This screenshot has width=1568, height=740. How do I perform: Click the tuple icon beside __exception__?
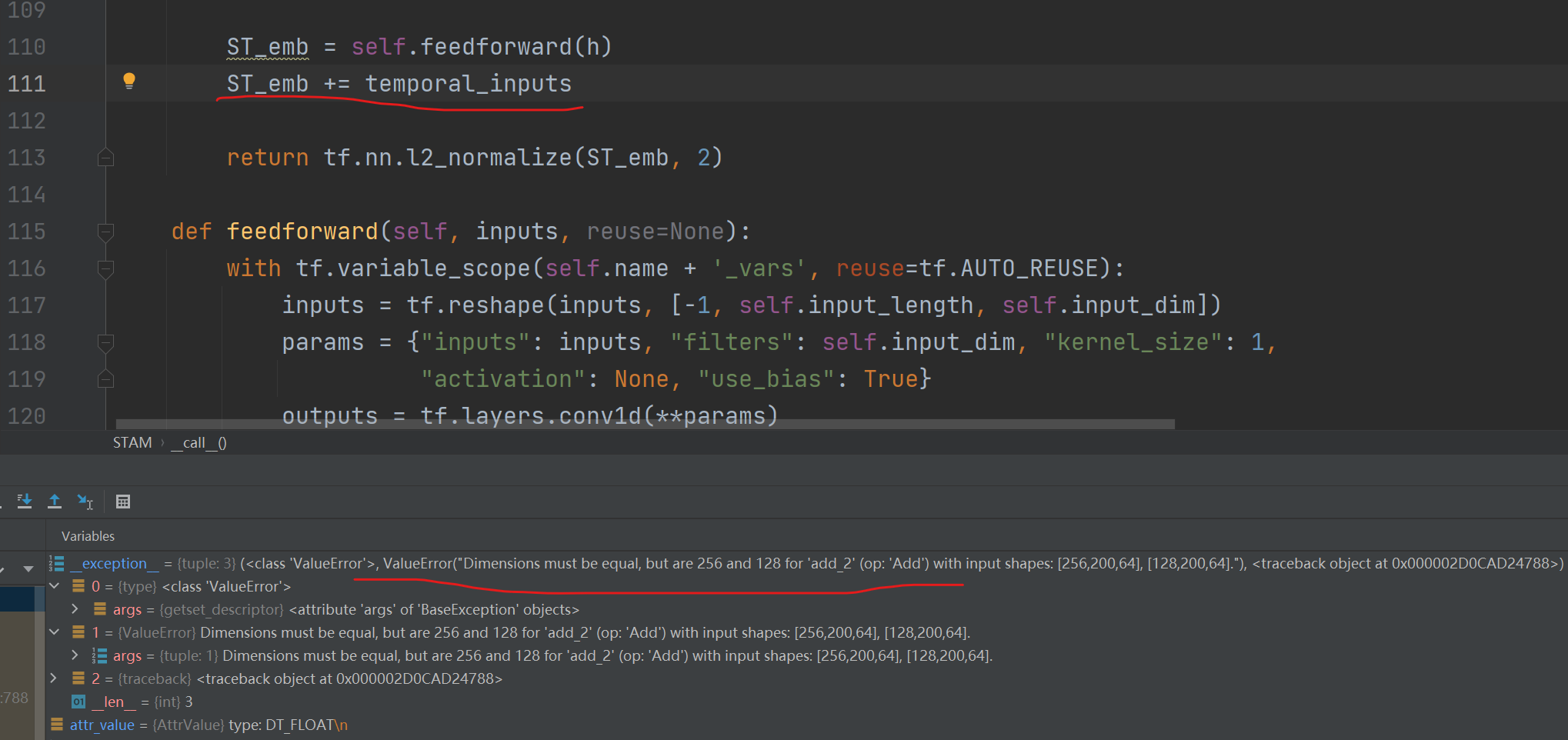56,563
